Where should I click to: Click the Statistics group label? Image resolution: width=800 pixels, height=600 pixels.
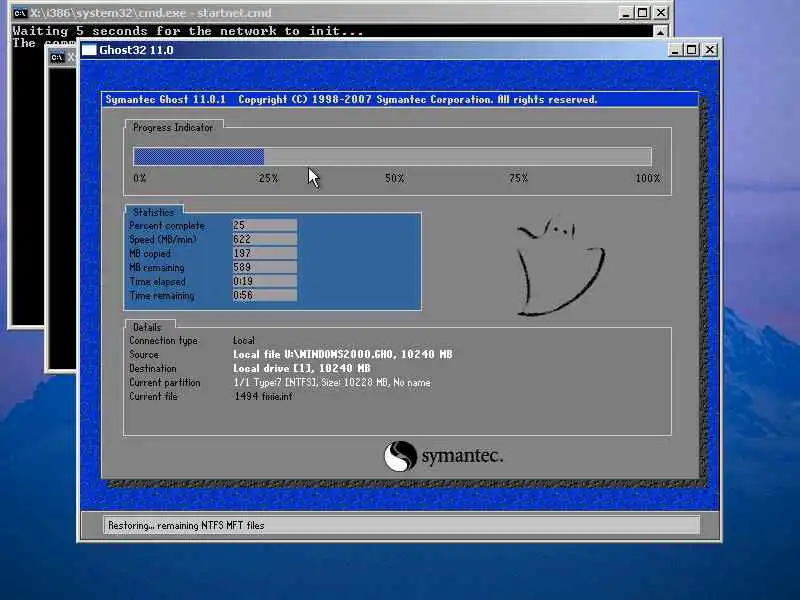tap(153, 212)
